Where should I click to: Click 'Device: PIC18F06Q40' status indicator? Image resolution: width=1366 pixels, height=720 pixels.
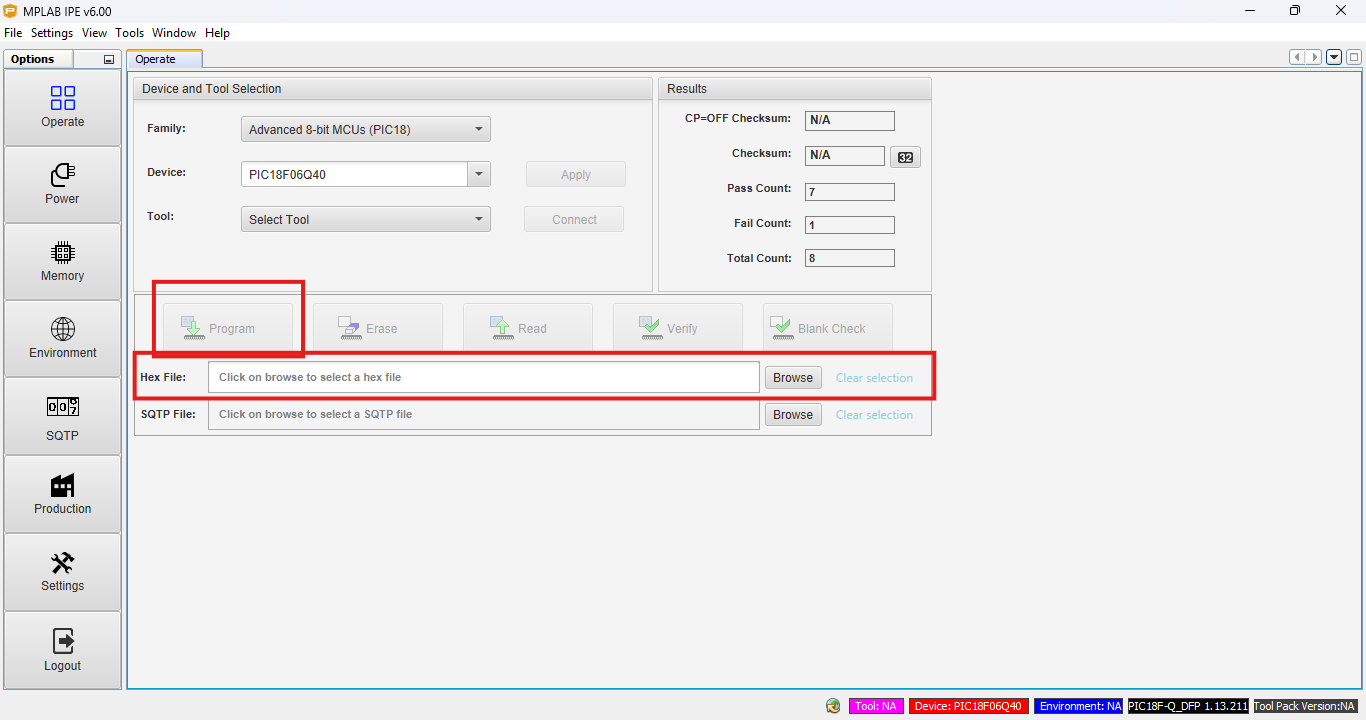coord(969,706)
